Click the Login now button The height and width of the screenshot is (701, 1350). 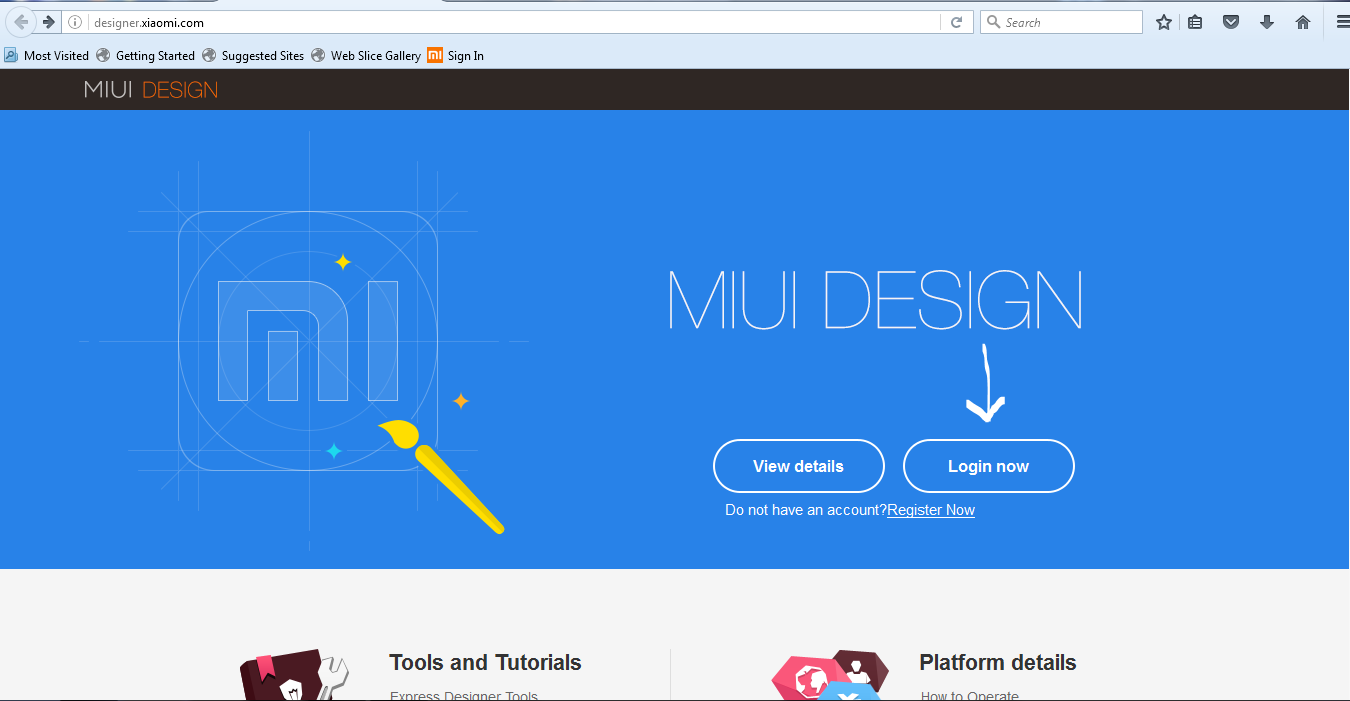(x=988, y=465)
